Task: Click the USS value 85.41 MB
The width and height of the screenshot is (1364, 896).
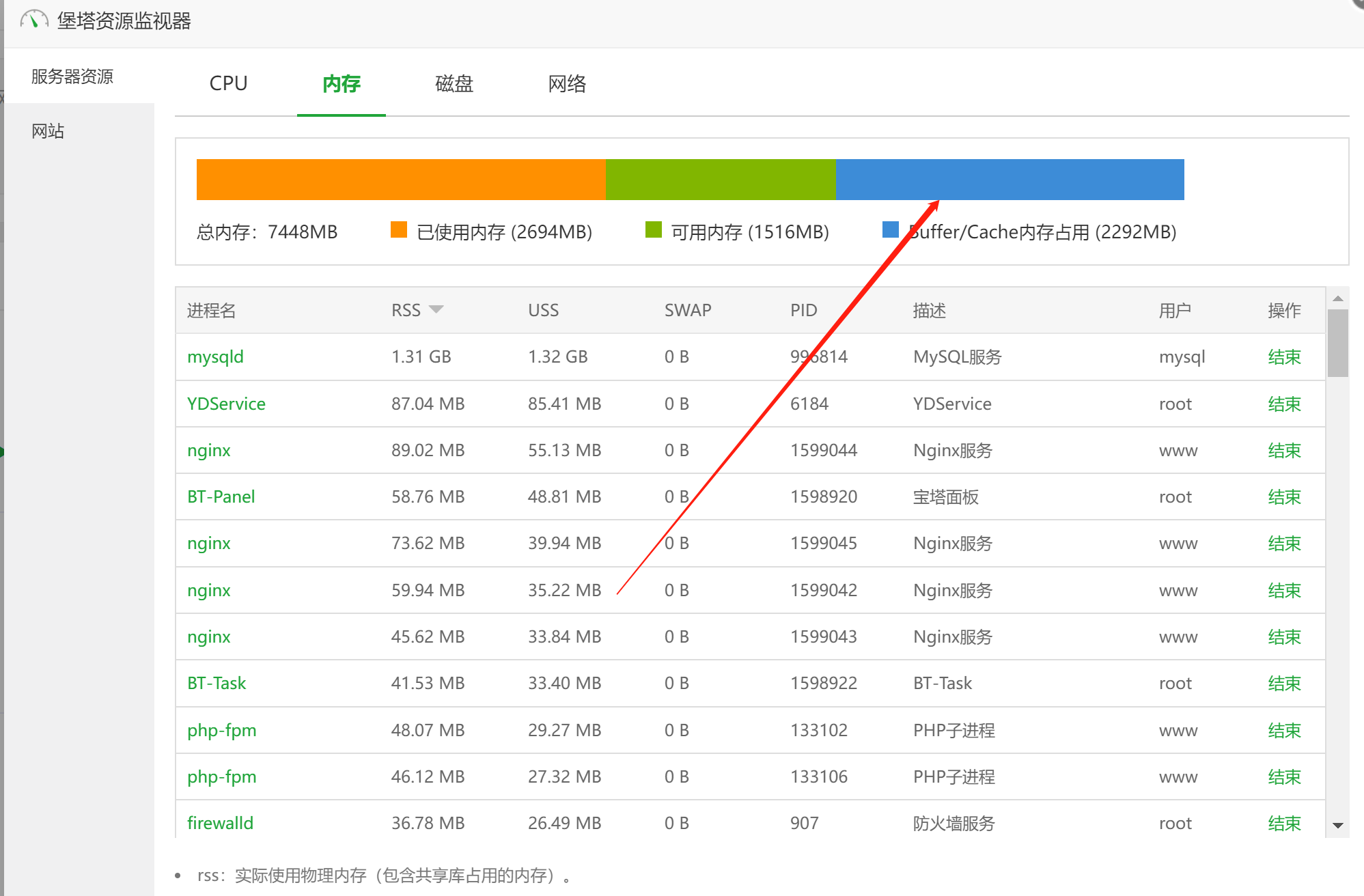Action: pyautogui.click(x=564, y=404)
